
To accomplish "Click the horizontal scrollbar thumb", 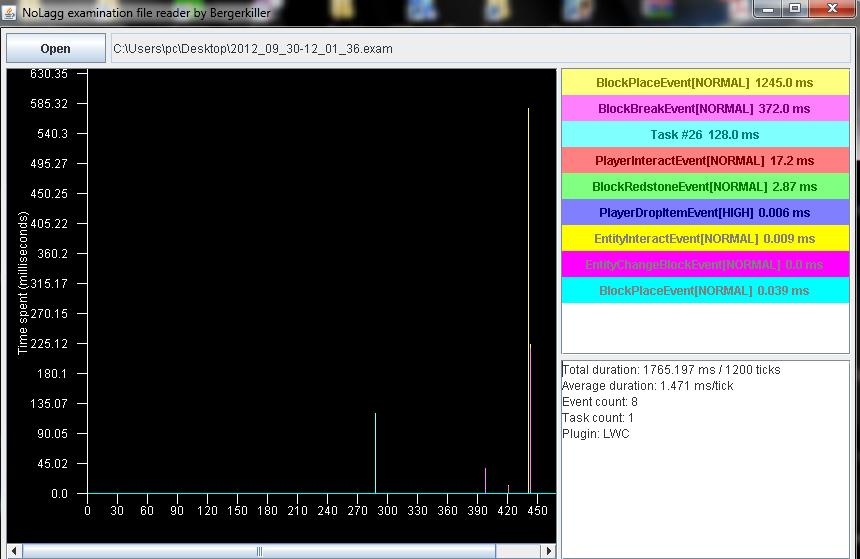I will [259, 551].
